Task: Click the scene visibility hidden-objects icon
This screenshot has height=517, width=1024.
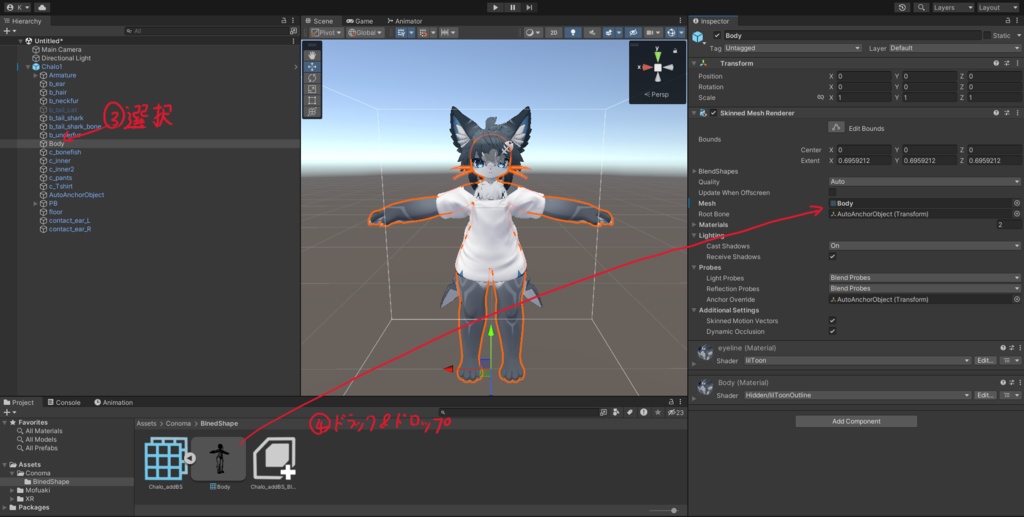Action: 632,32
